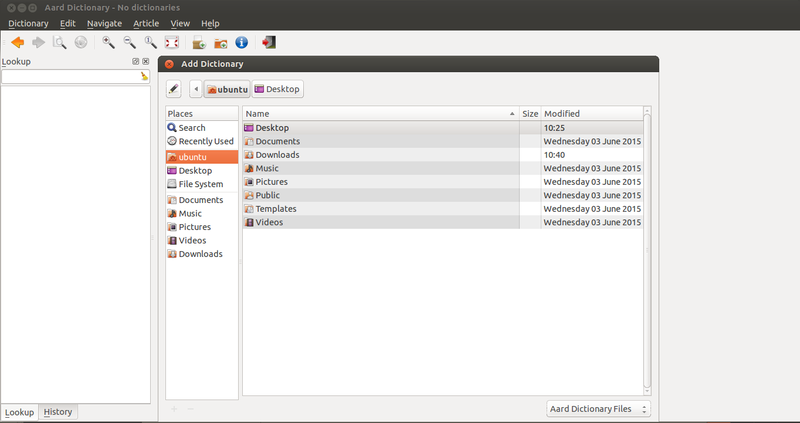Close the Add Dictionary dialog
This screenshot has width=800, height=423.
[169, 64]
